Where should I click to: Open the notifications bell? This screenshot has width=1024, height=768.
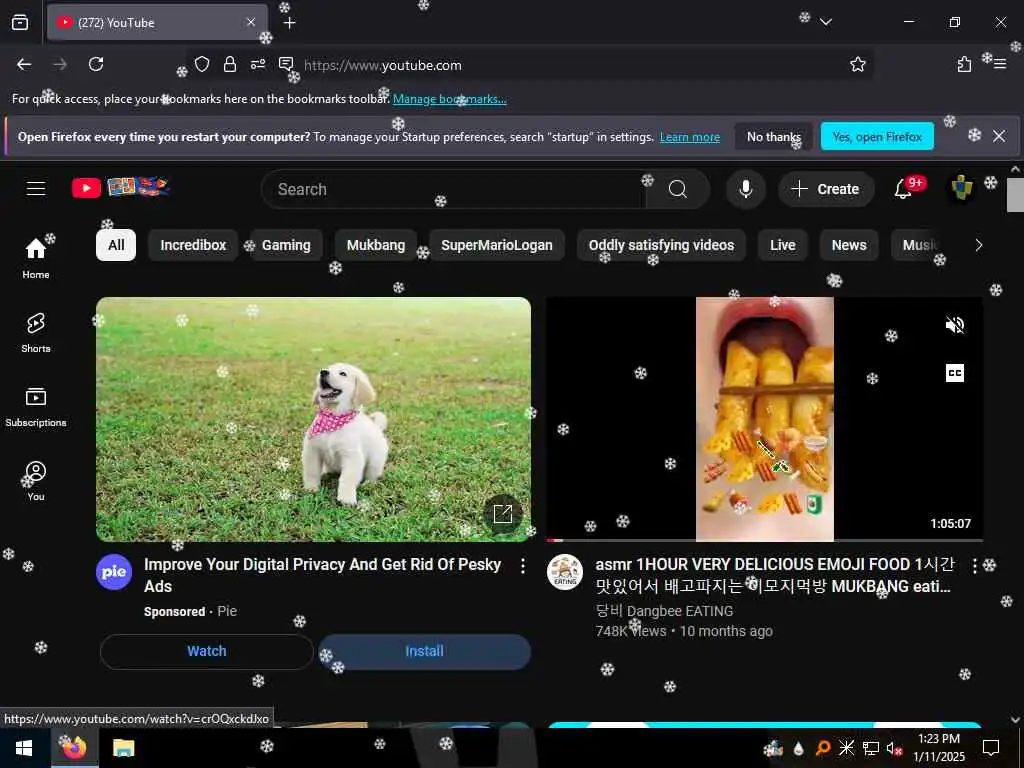click(x=903, y=189)
